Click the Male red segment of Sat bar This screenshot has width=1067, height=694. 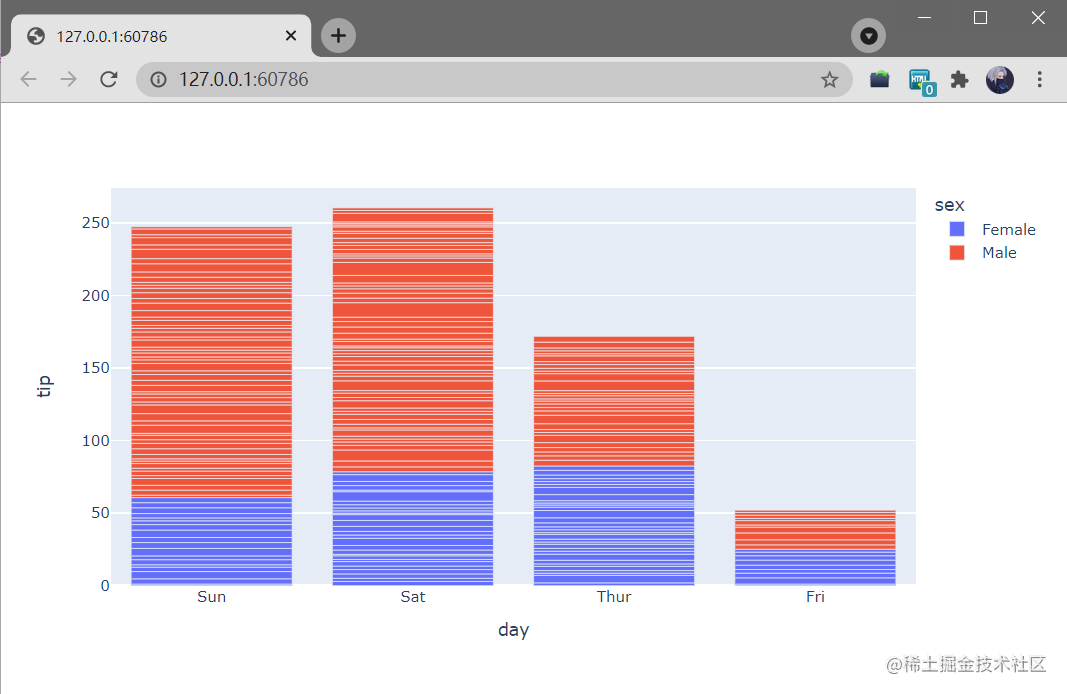(412, 340)
